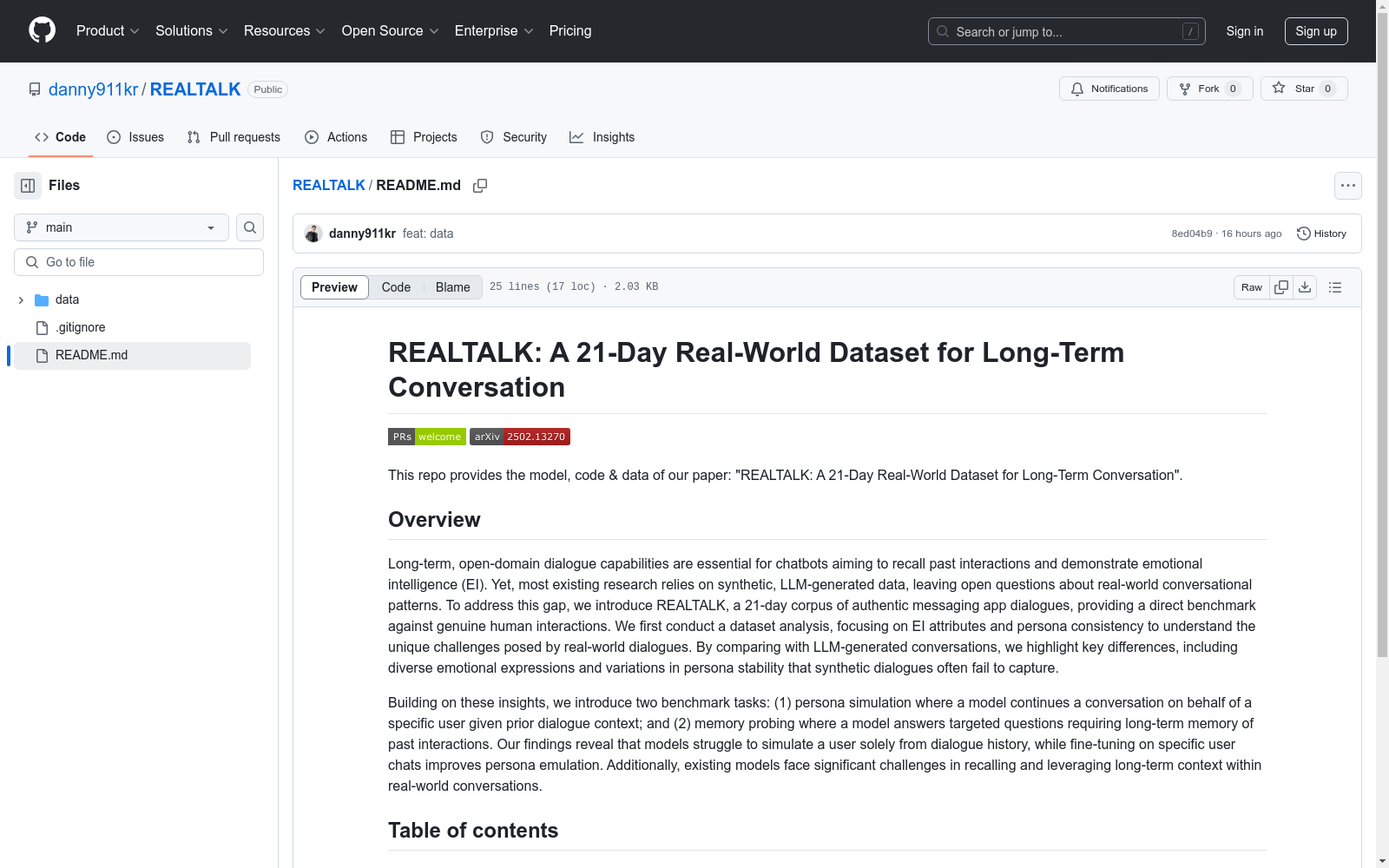Copy the README.md file path
This screenshot has height=868, width=1389.
click(x=480, y=186)
